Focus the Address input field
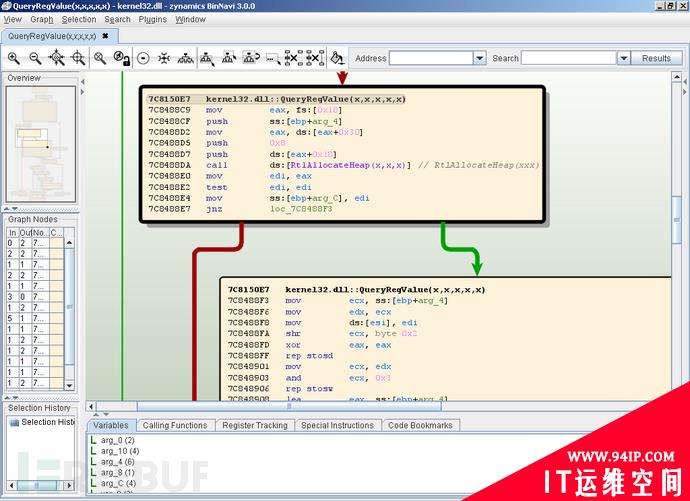The image size is (690, 501). (x=431, y=58)
